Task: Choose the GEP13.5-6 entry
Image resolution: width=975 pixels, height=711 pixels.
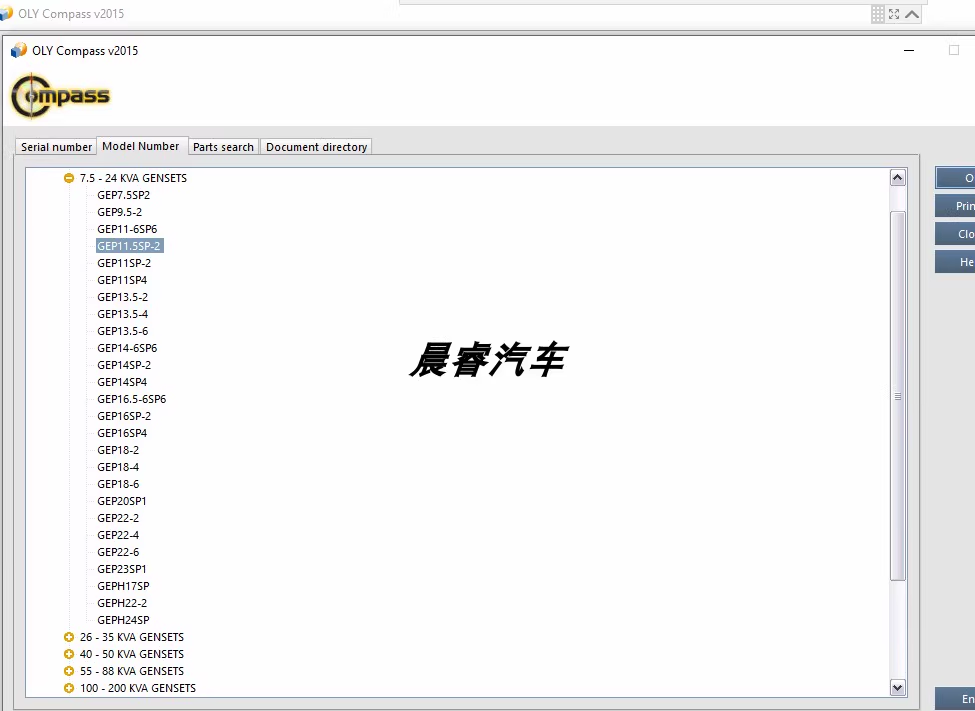Action: (x=122, y=331)
